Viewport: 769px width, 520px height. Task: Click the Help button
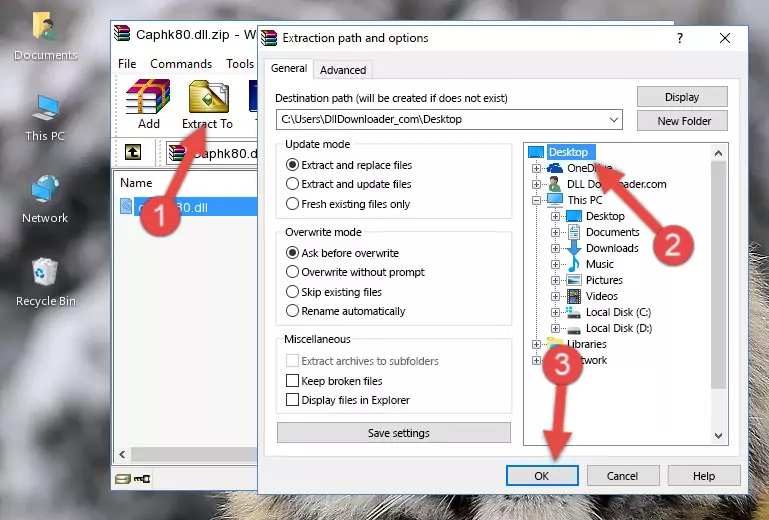pyautogui.click(x=704, y=476)
